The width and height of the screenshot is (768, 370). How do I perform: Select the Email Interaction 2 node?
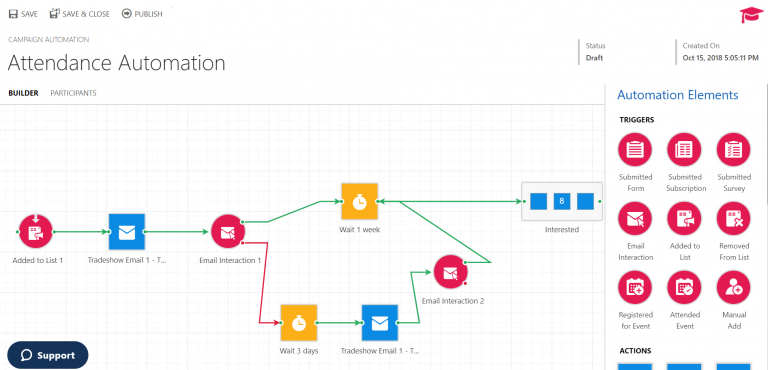pyautogui.click(x=451, y=272)
